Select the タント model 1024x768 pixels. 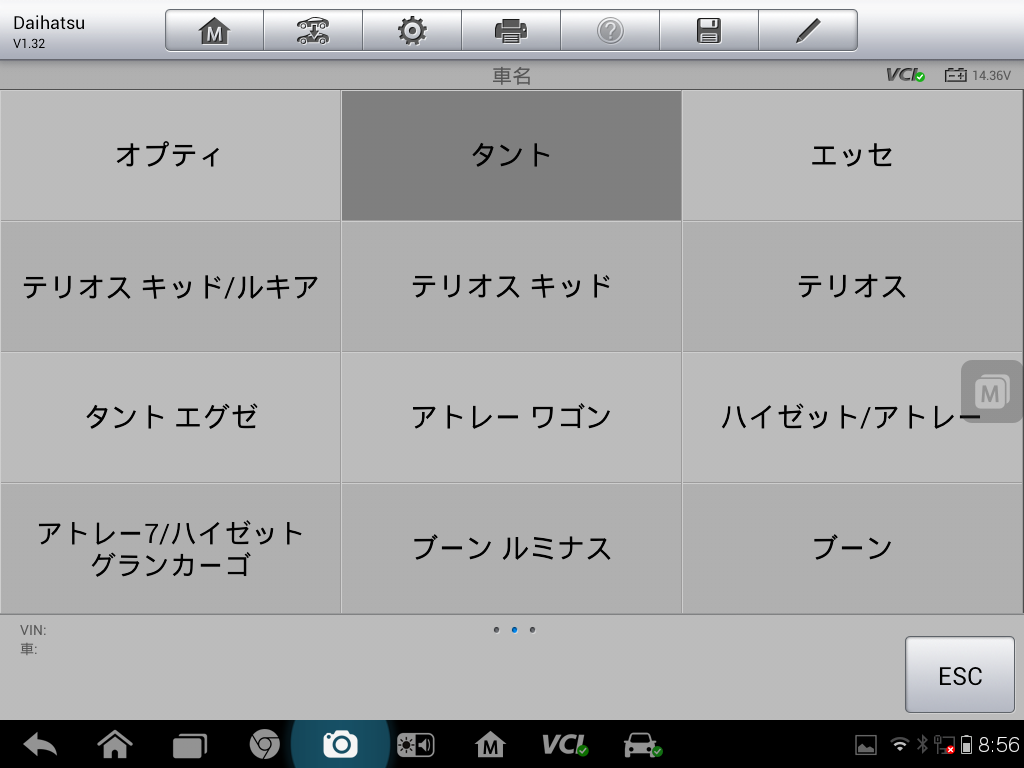[x=511, y=155]
